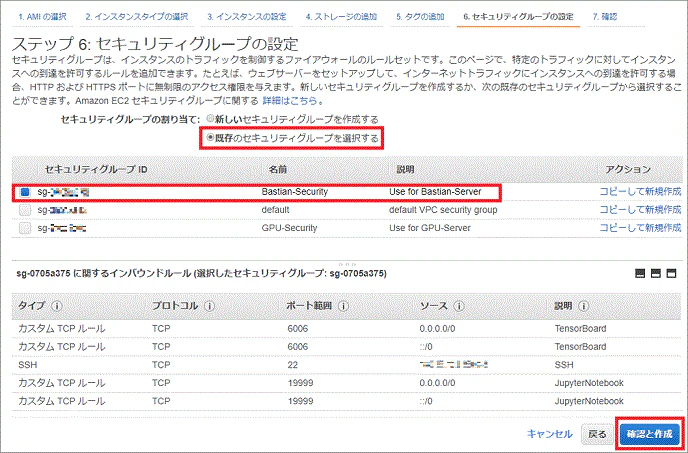688x453 pixels.
Task: Click the JupyterNotebook description for 0.0.0.0/0
Action: (589, 383)
